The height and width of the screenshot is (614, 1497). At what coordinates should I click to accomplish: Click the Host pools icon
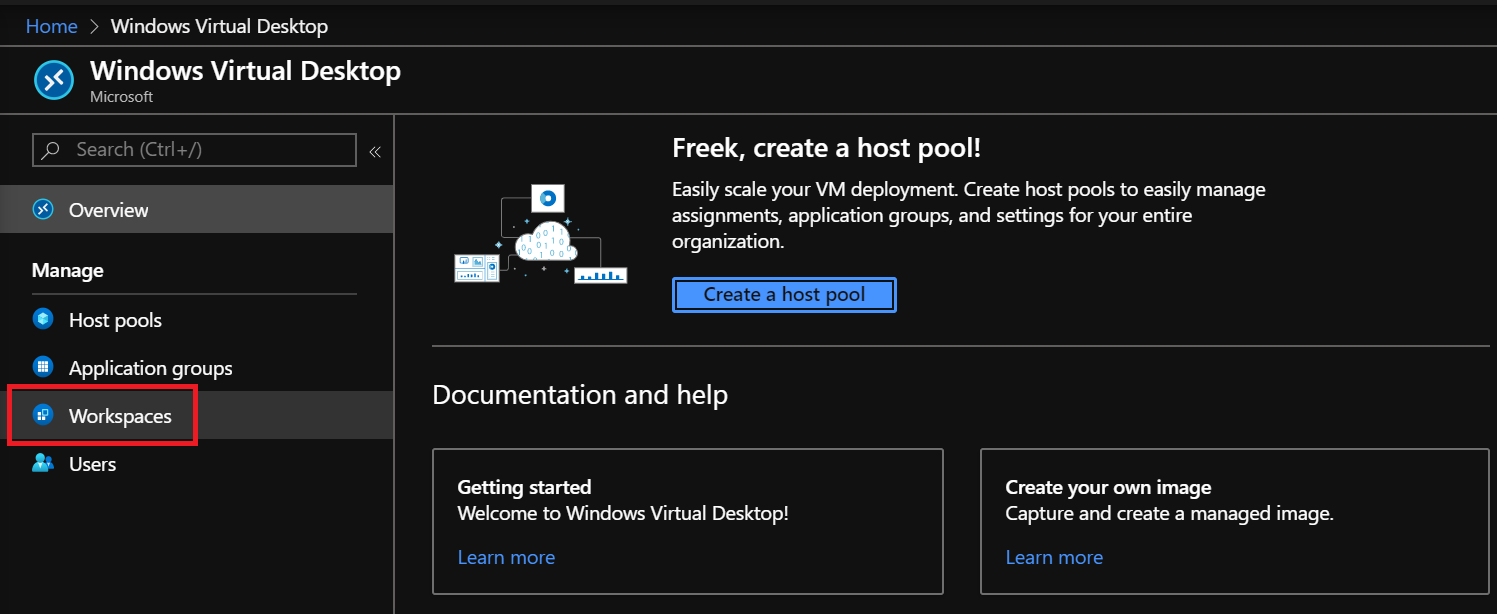pyautogui.click(x=43, y=319)
